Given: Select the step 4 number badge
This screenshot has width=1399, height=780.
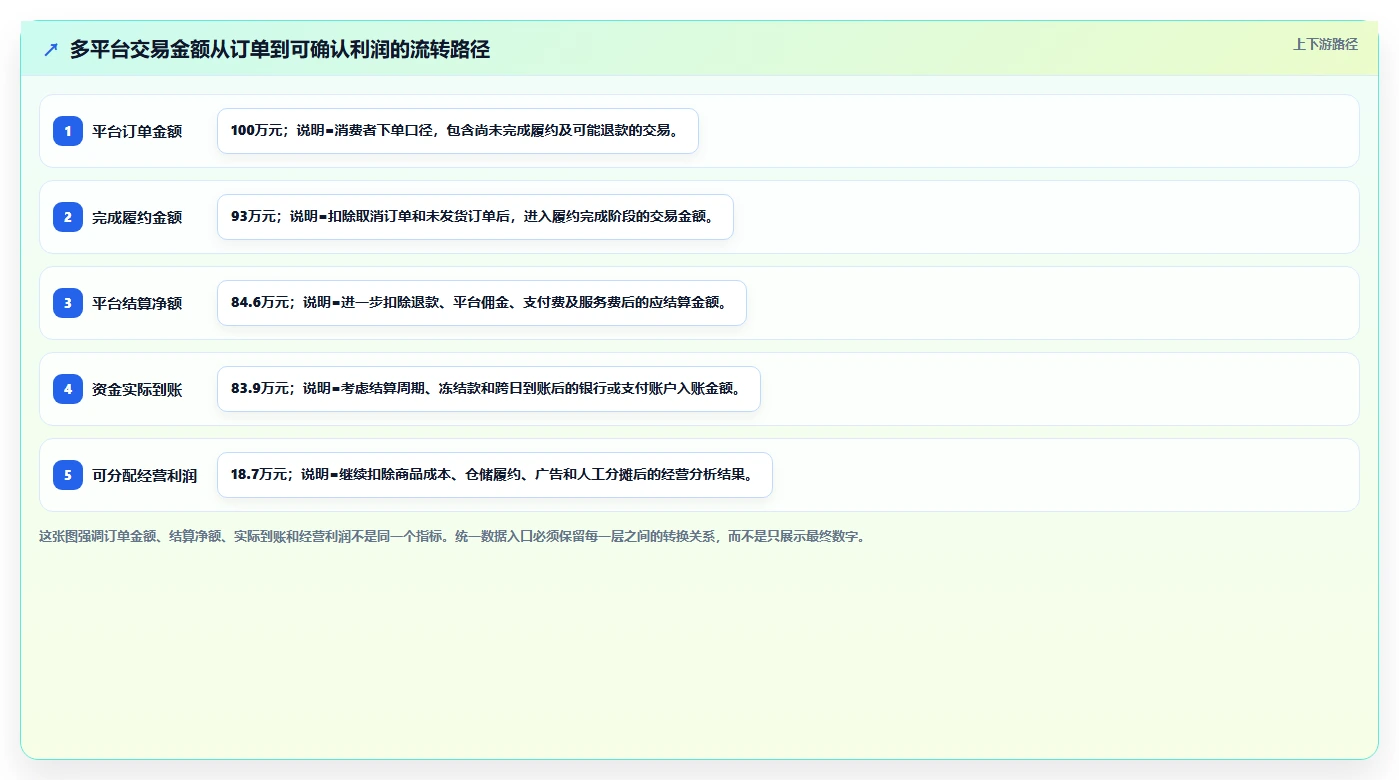Looking at the screenshot, I should tap(68, 389).
